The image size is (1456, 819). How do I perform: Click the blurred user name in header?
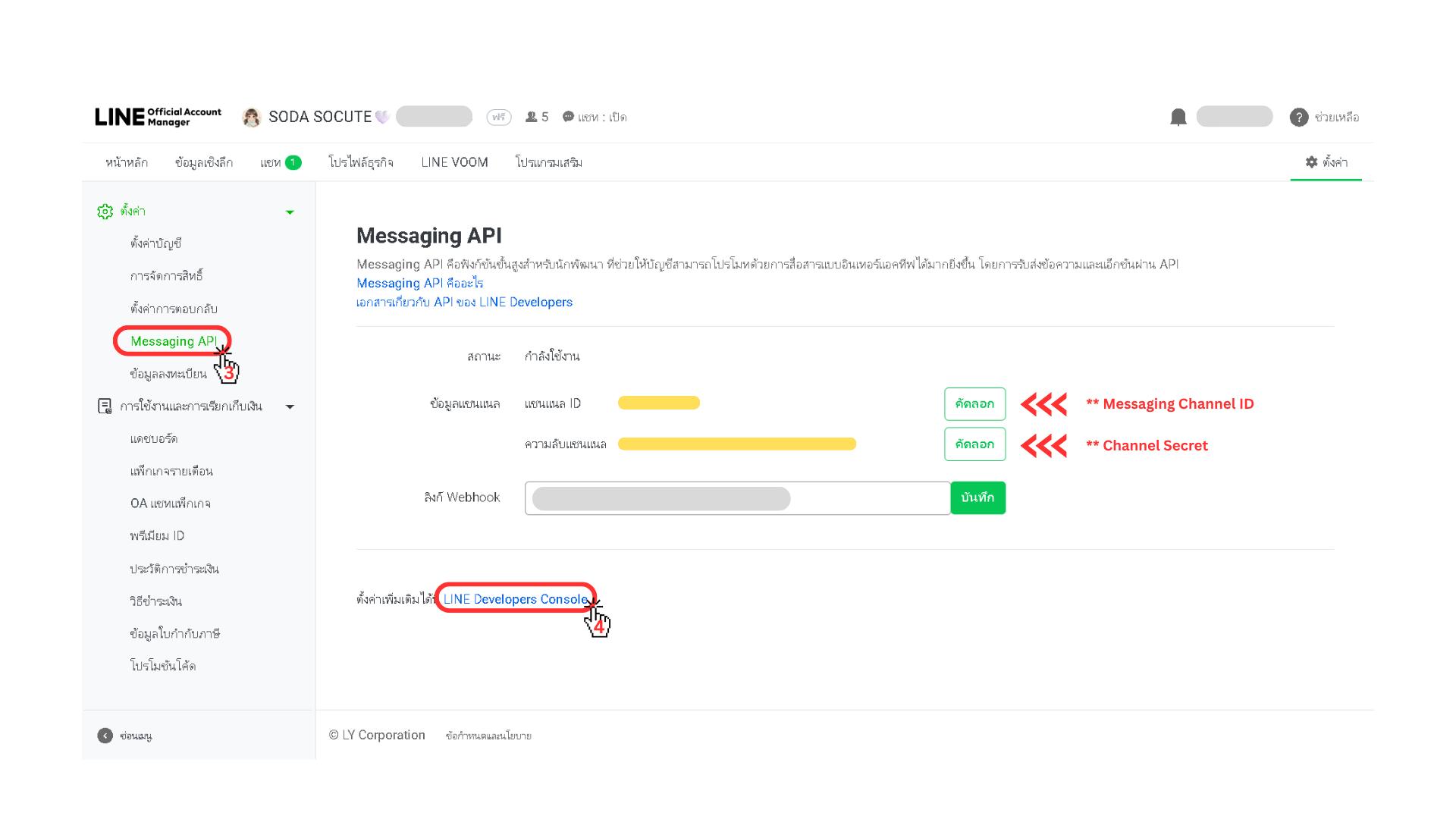(x=1234, y=116)
